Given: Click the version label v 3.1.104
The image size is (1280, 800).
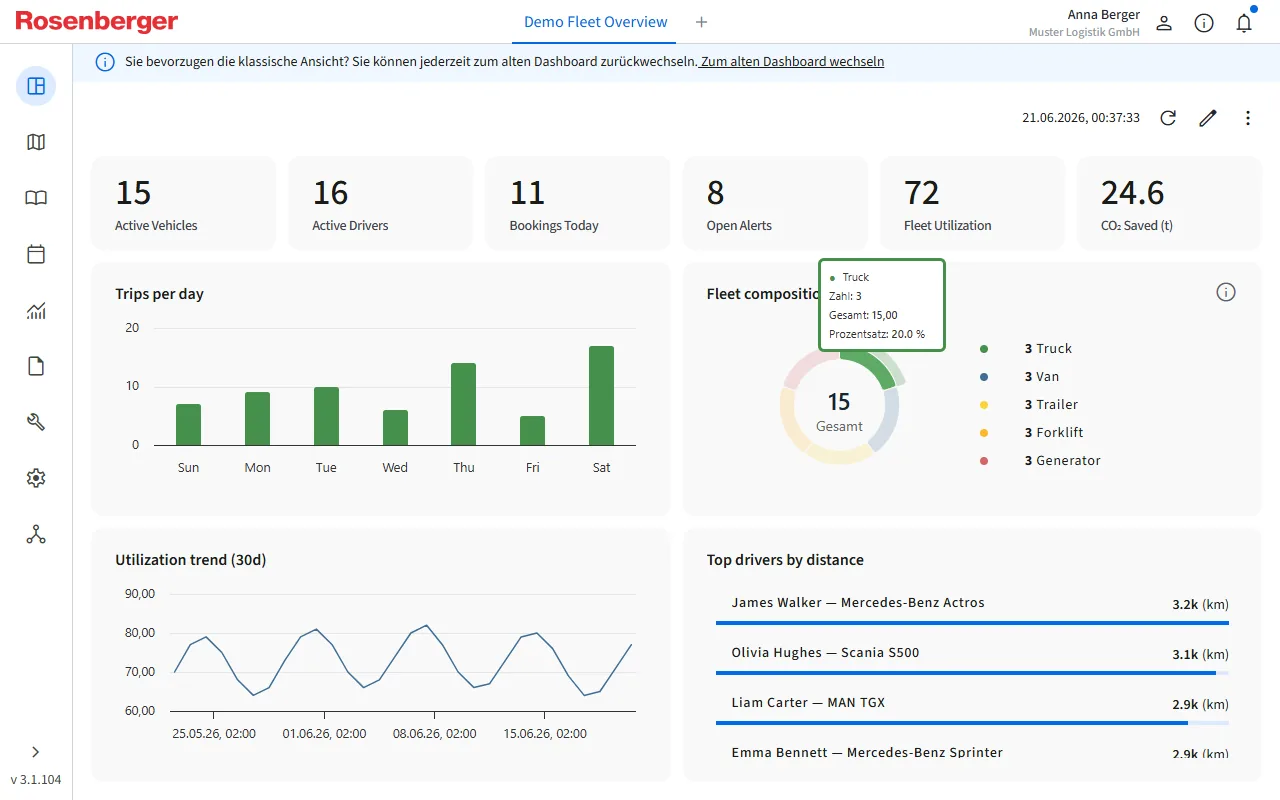Looking at the screenshot, I should (x=36, y=779).
